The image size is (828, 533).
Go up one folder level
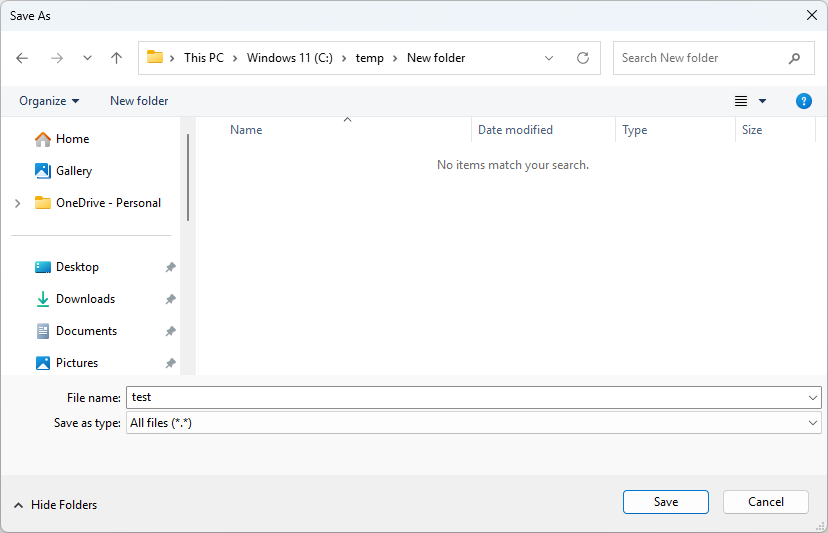tap(116, 58)
